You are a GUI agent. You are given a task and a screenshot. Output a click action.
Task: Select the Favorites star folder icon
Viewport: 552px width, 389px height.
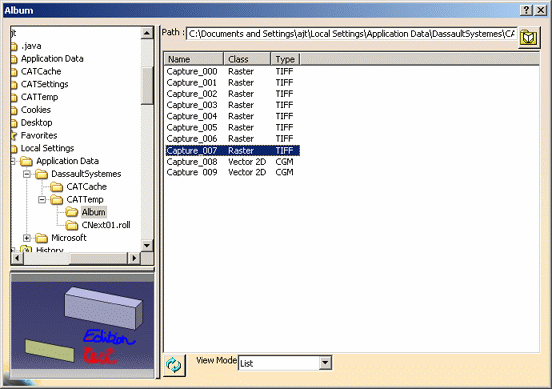14,136
